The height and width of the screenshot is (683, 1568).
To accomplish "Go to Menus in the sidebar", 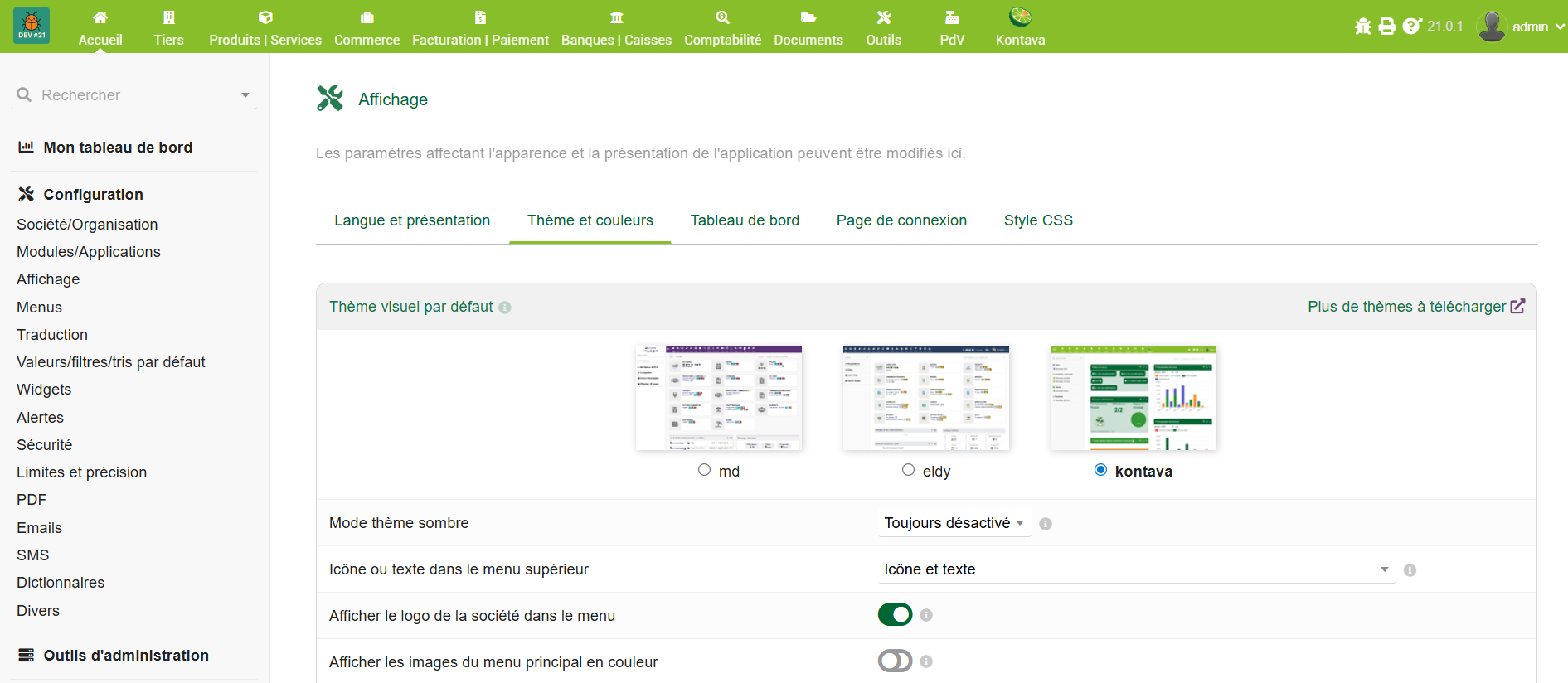I will coord(39,308).
